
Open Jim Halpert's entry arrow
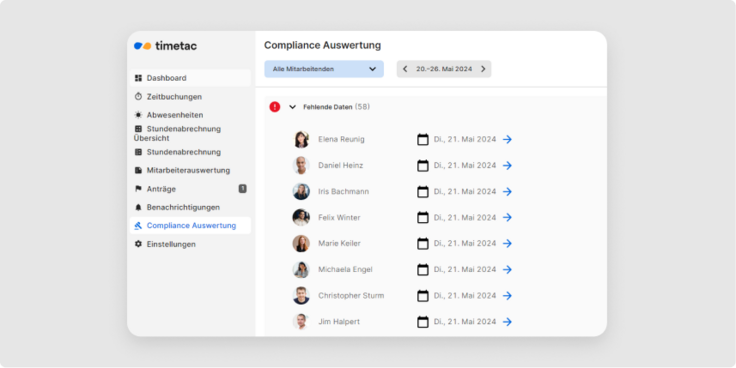click(507, 322)
